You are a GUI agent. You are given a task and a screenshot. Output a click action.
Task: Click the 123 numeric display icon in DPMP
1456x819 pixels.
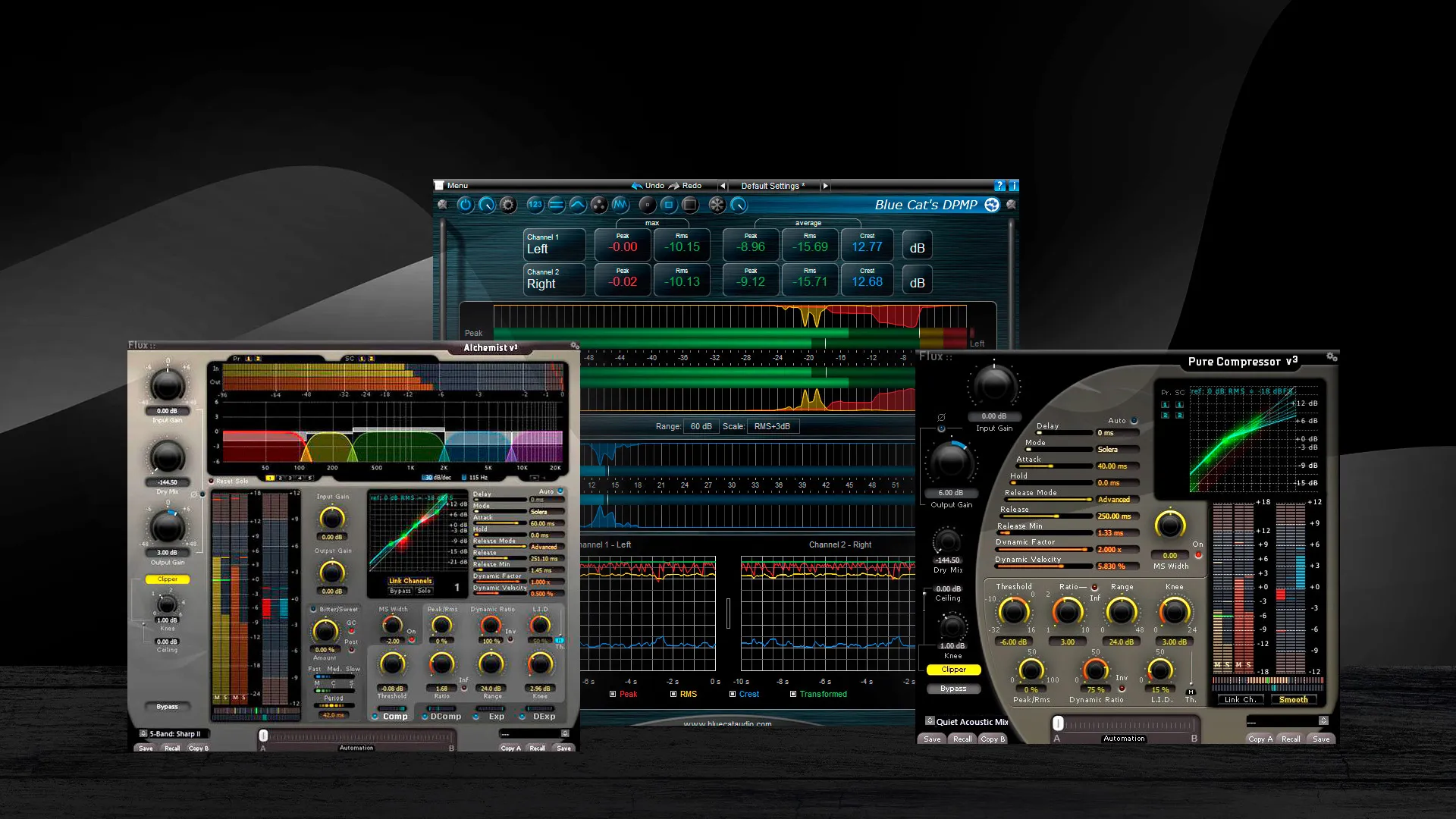click(535, 205)
